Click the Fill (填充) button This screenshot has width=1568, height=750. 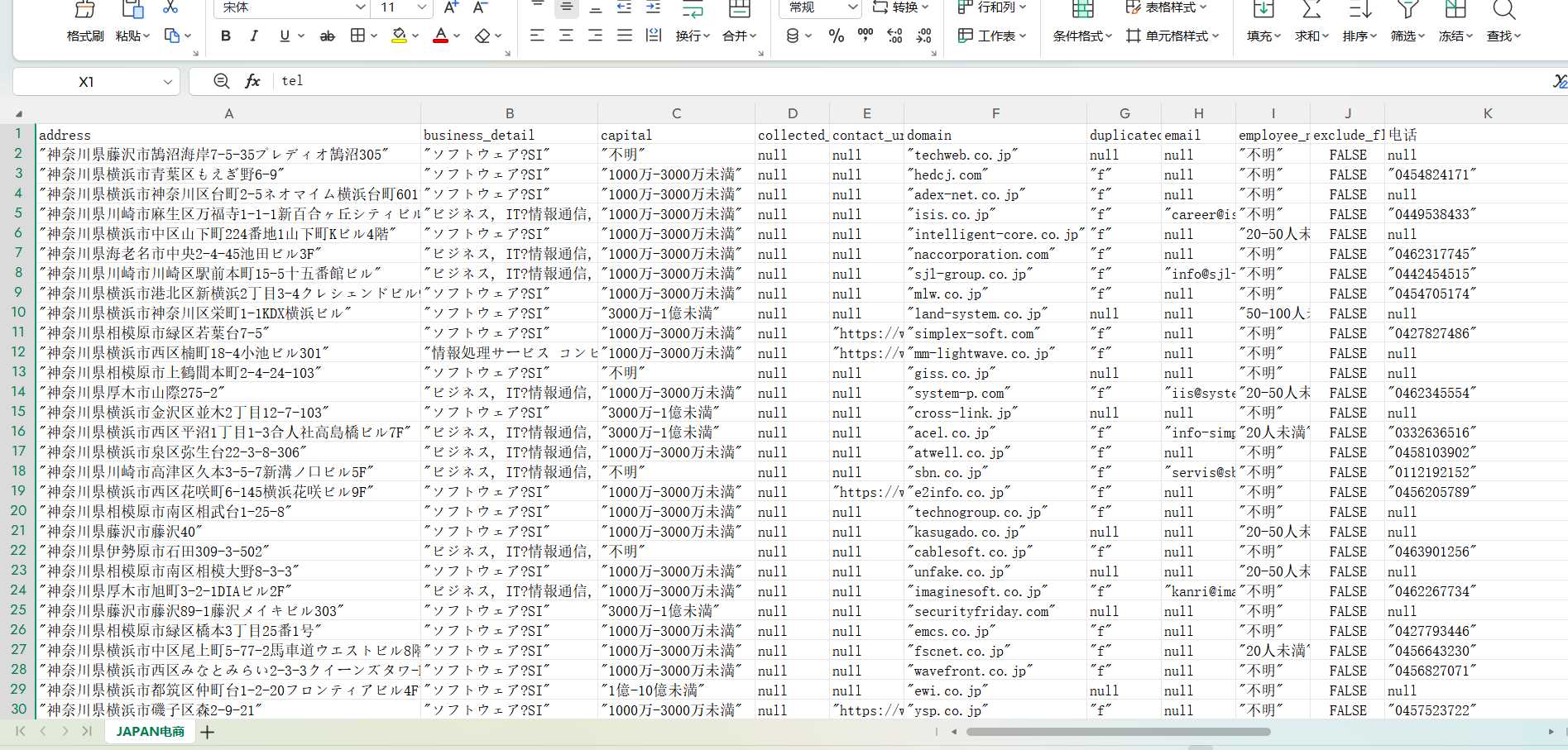(x=1264, y=22)
